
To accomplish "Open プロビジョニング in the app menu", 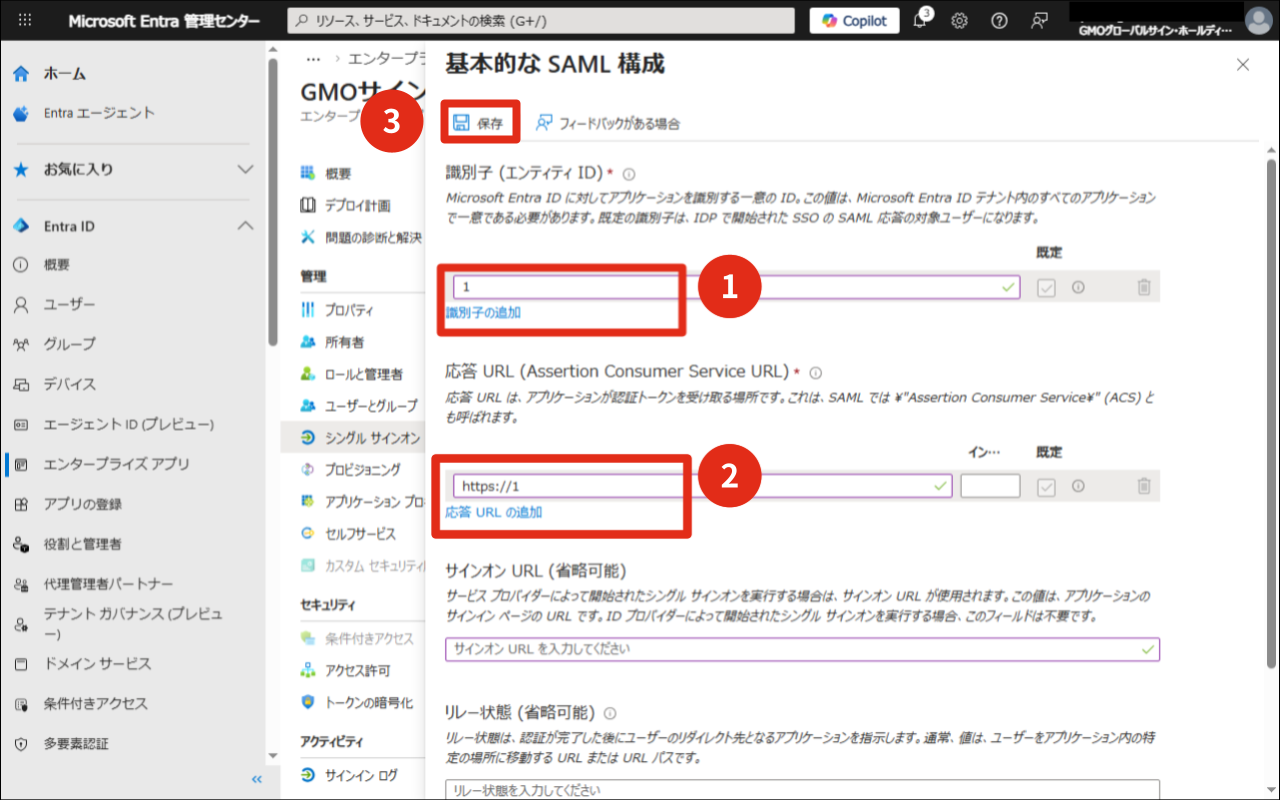I will point(362,469).
